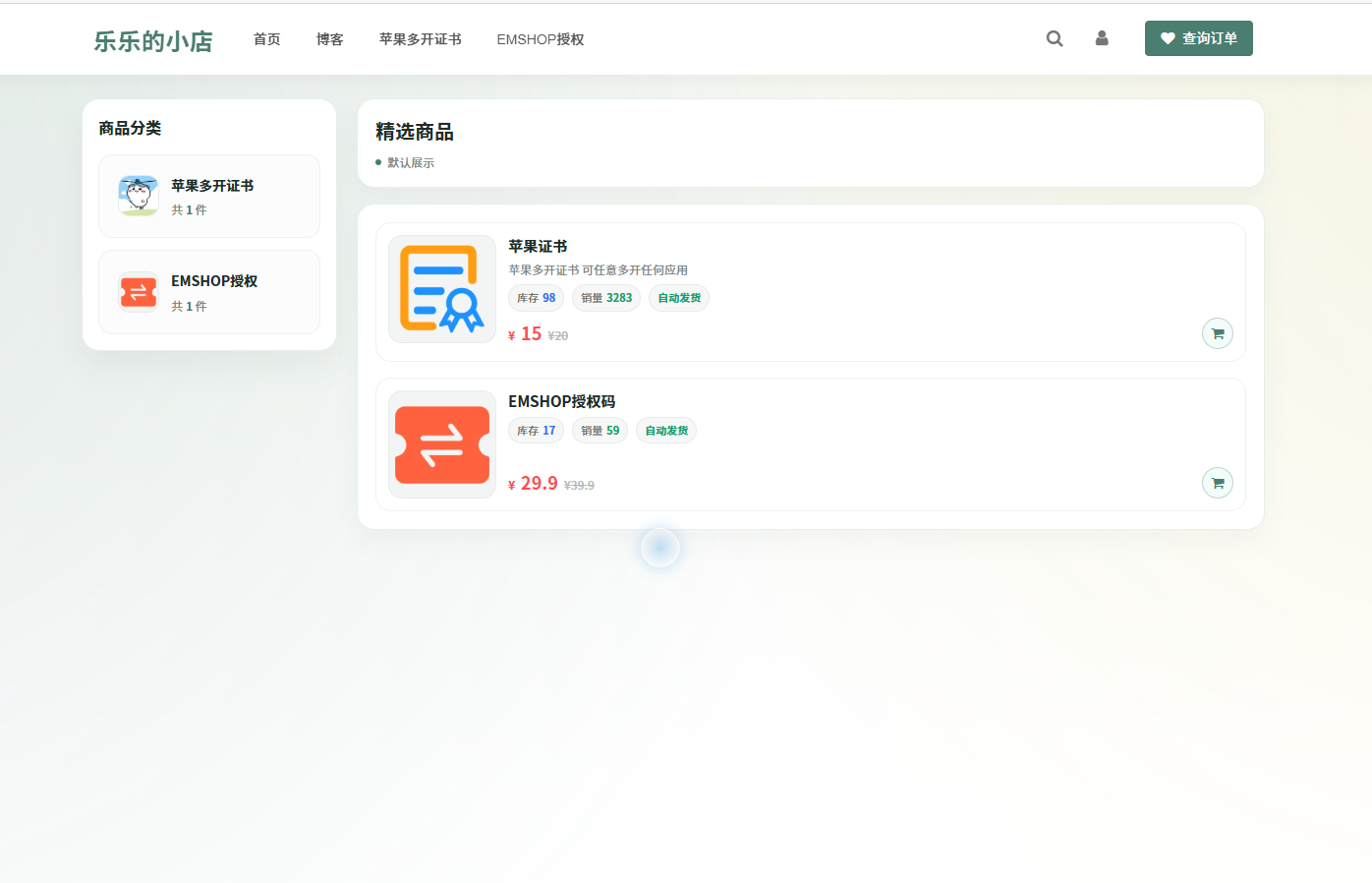
Task: Click the EMSHOP授权码 orange ticket icon
Action: coord(441,444)
